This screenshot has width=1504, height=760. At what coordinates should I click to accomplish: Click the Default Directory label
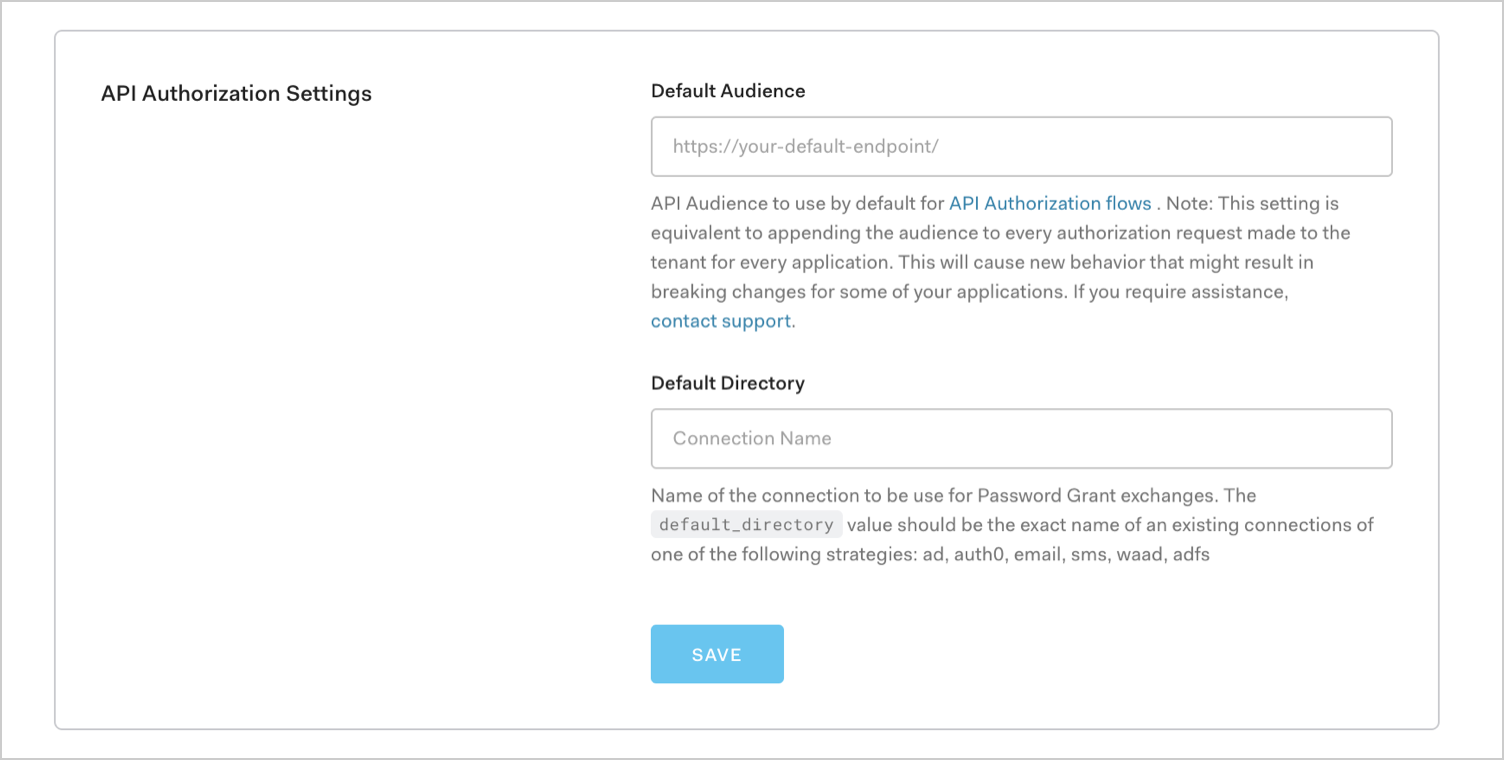coord(727,383)
